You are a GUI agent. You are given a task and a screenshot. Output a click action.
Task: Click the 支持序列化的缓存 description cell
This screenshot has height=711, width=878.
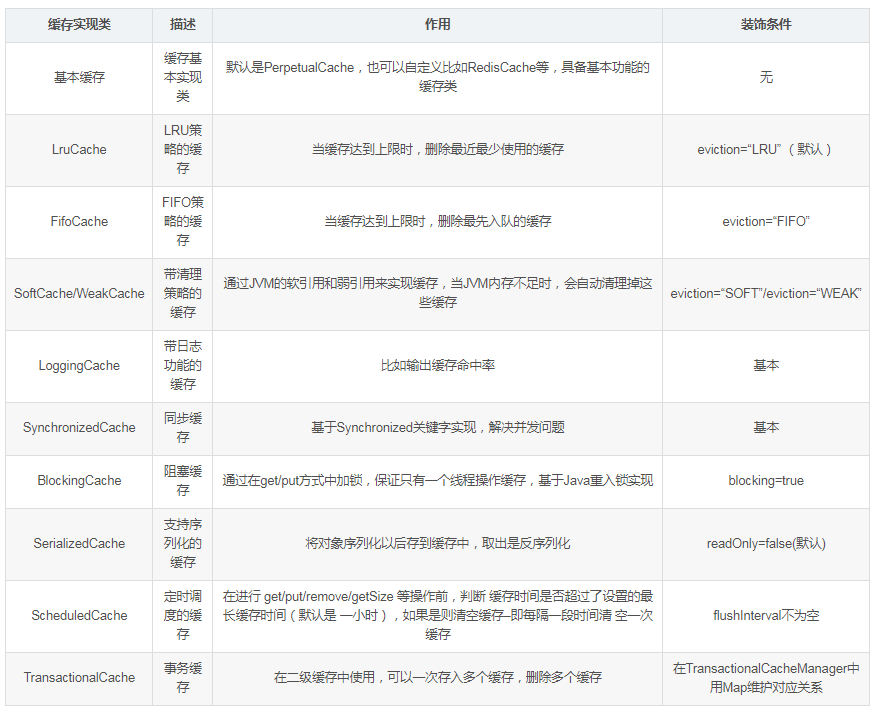(183, 544)
